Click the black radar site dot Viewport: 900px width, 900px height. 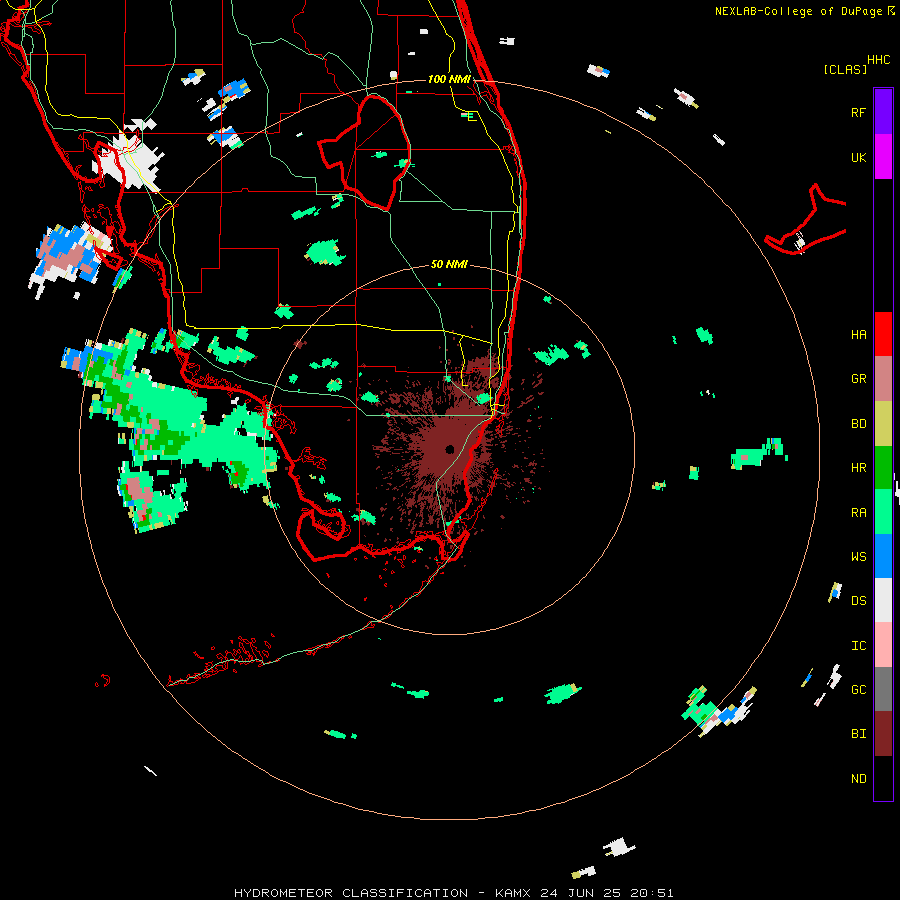point(449,449)
